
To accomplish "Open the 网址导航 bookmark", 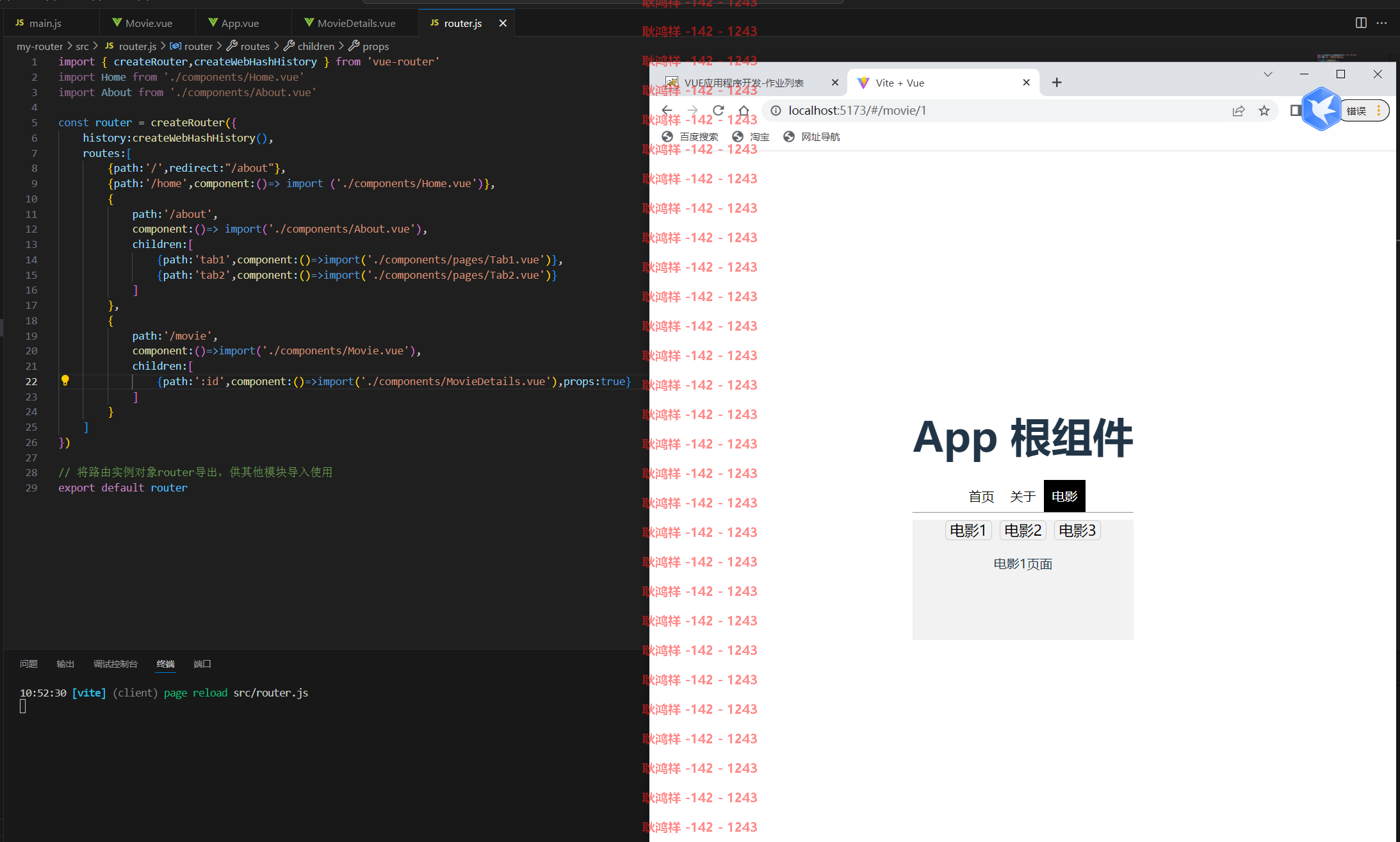I will tap(811, 136).
